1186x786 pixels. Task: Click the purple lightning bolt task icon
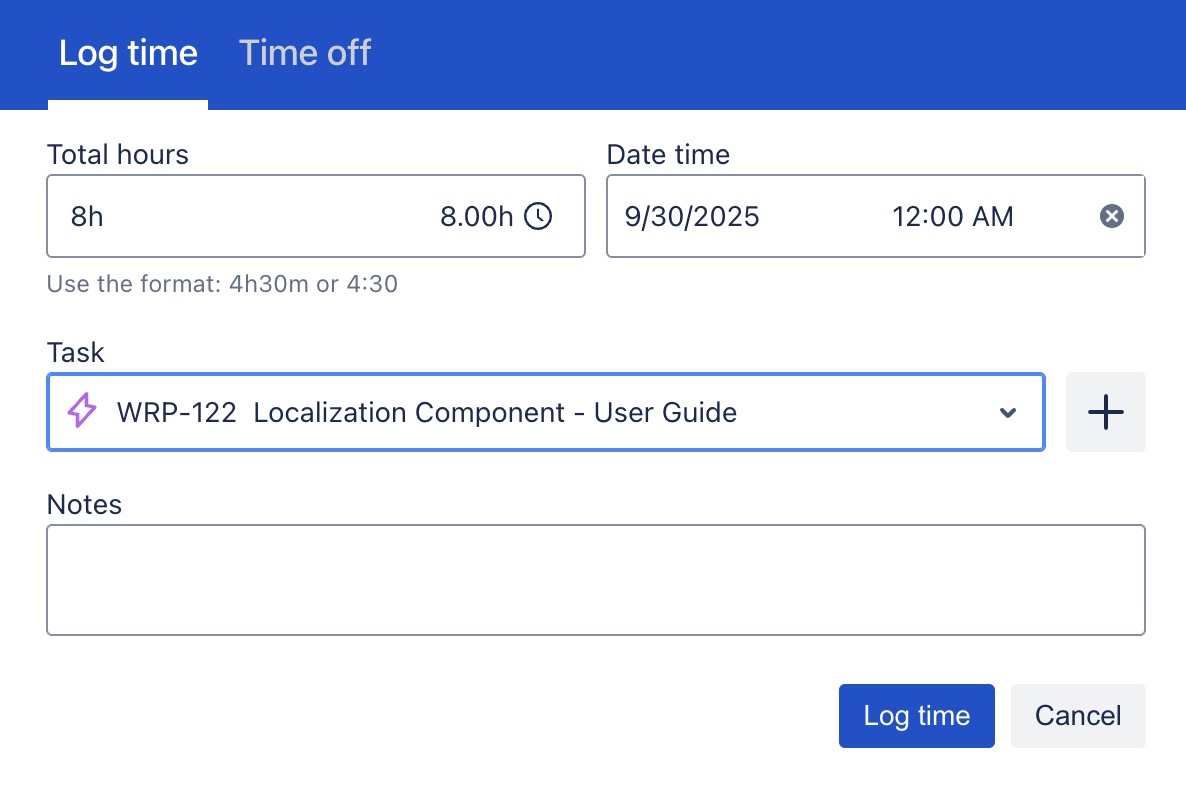coord(81,412)
